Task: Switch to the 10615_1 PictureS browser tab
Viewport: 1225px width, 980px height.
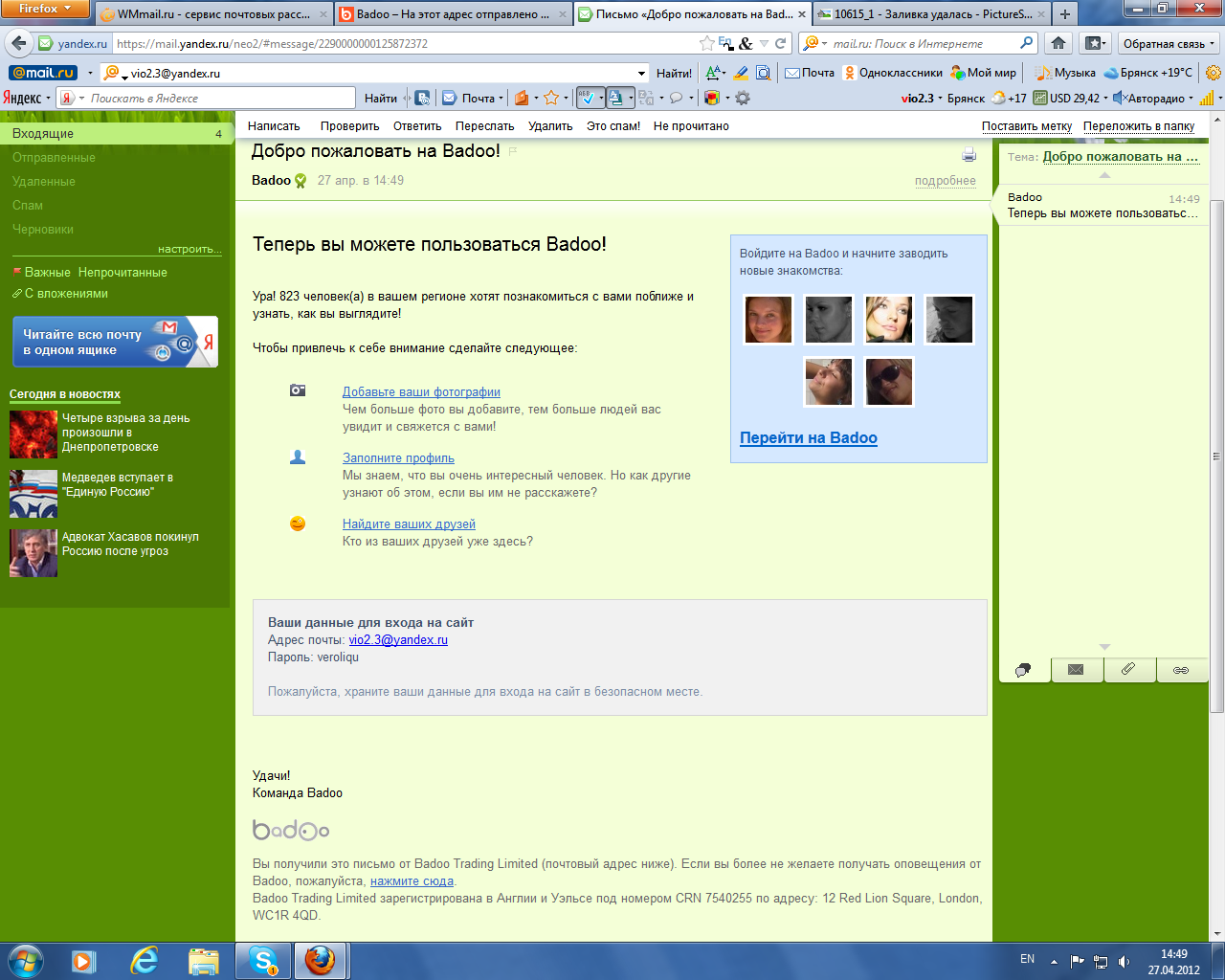Action: 931,14
